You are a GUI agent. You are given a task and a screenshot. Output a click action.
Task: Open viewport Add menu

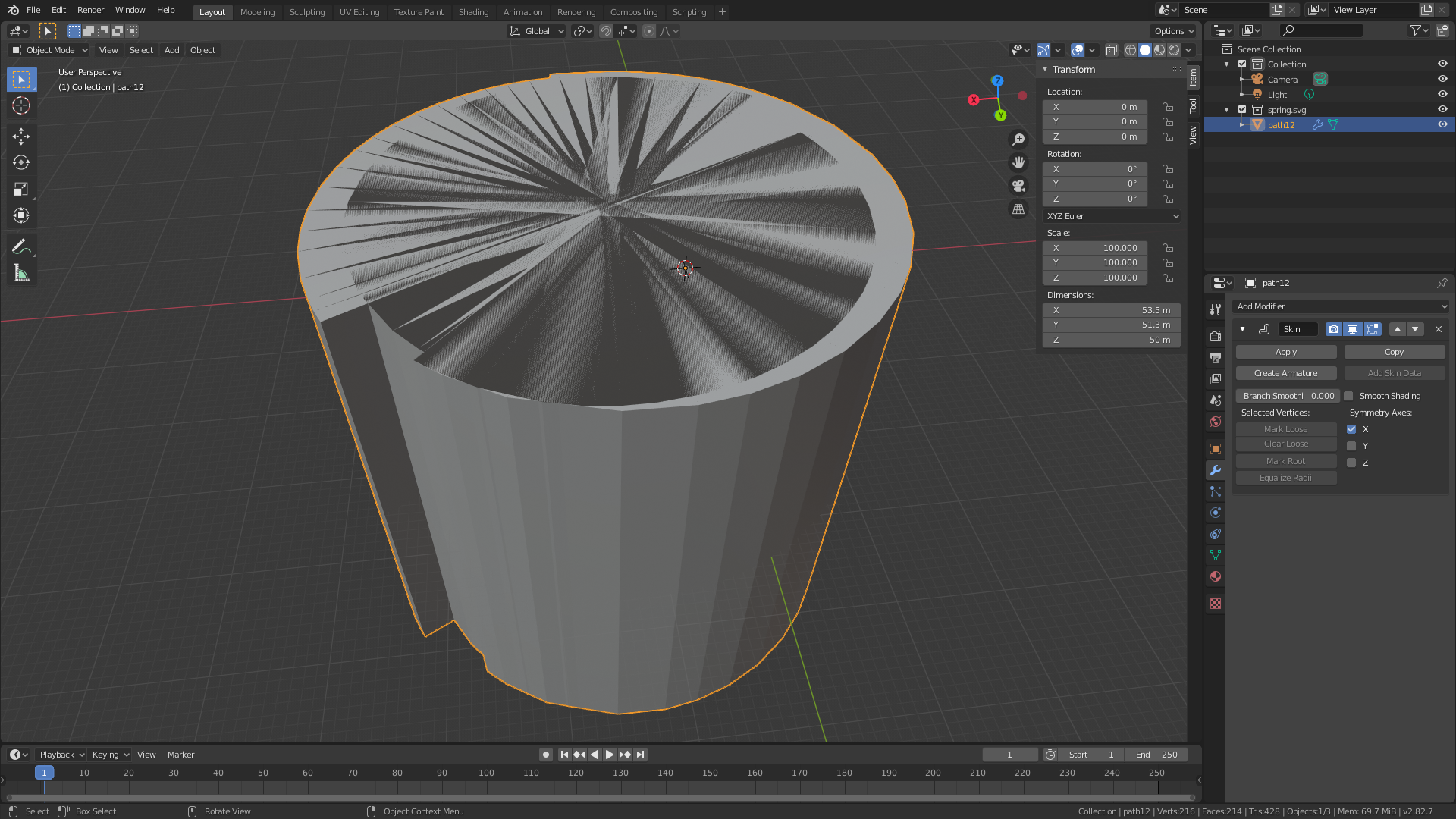(x=172, y=50)
